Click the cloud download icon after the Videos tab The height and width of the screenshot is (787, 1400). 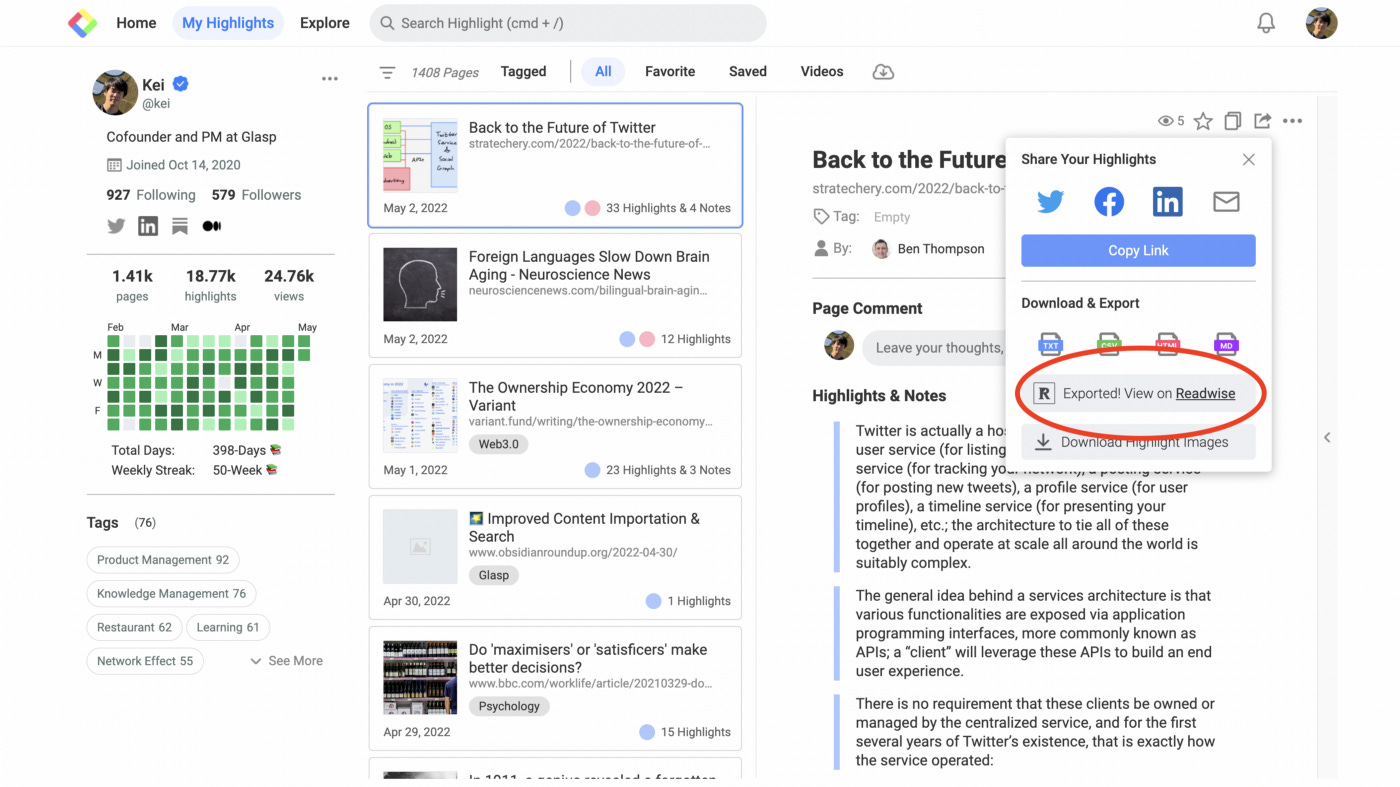[883, 72]
